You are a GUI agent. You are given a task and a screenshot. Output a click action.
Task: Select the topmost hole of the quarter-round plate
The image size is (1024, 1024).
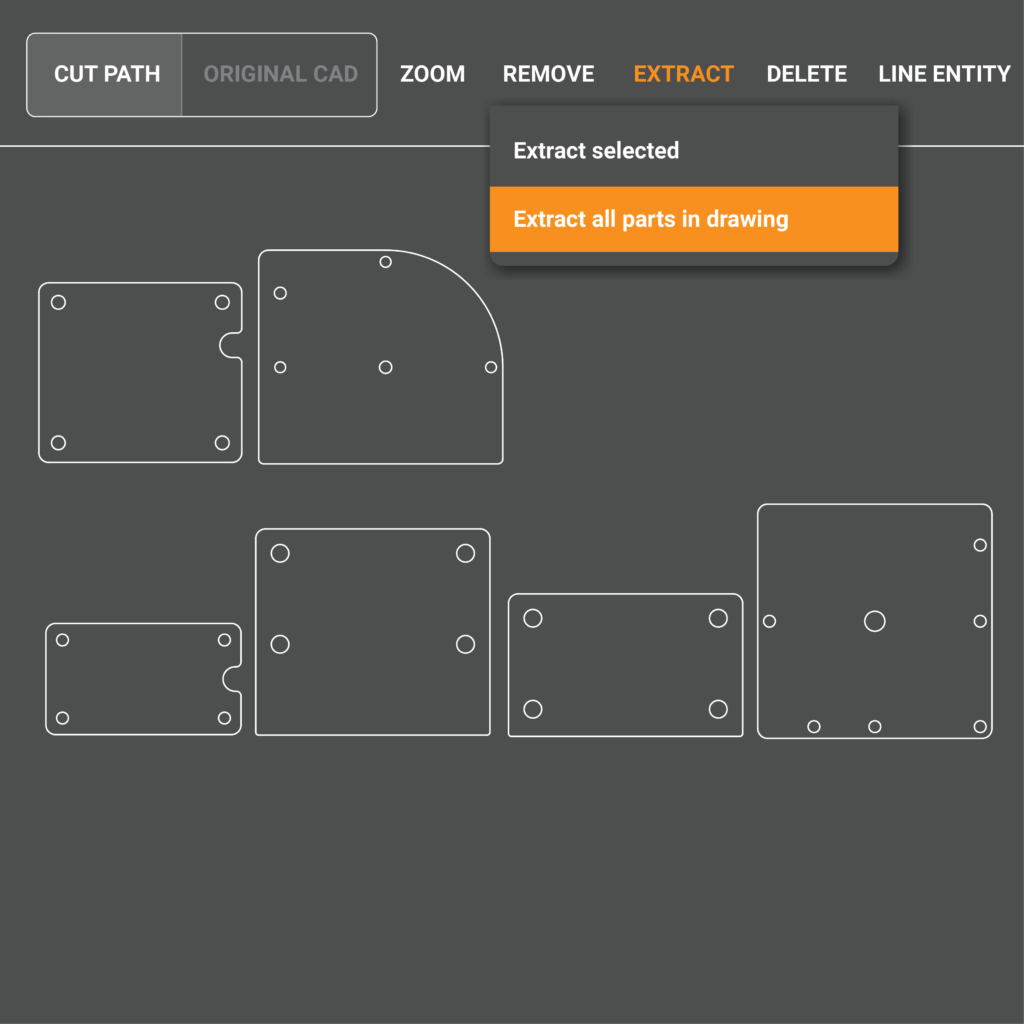pos(385,262)
